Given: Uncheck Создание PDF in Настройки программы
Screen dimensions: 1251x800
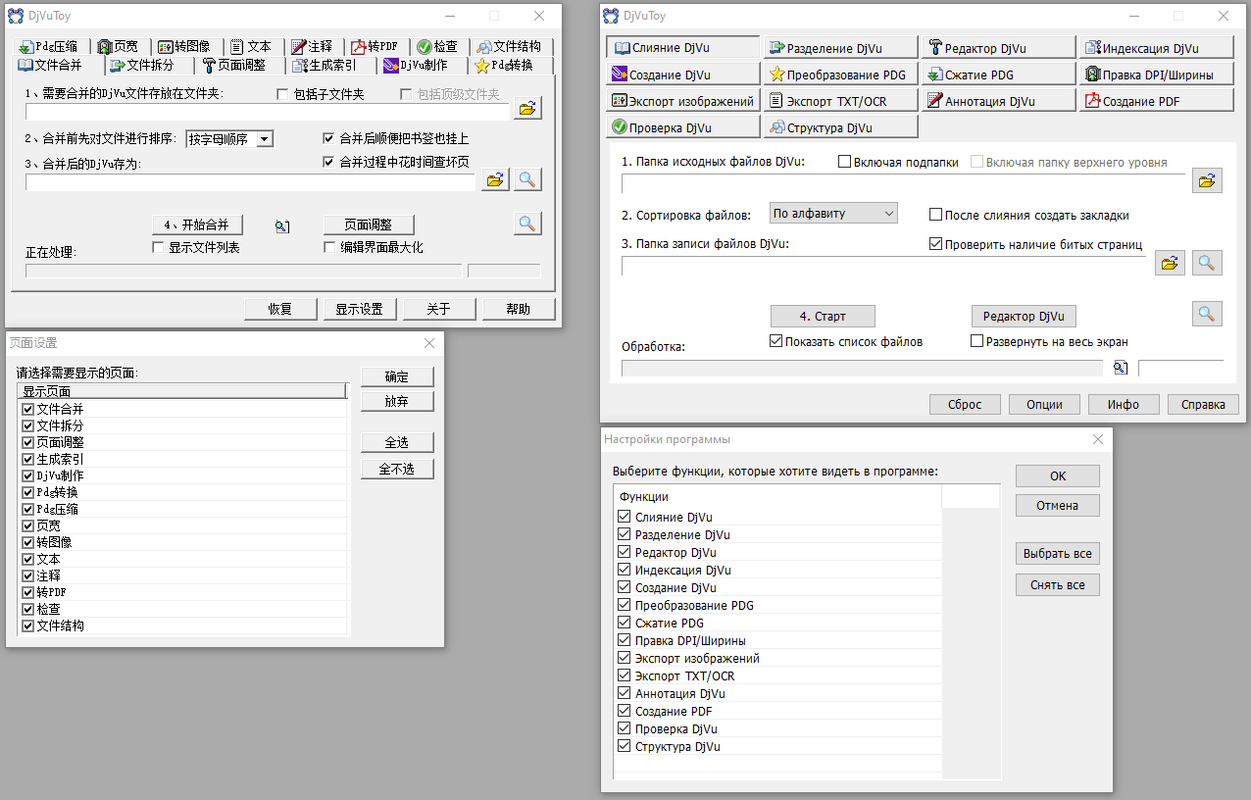Looking at the screenshot, I should tap(624, 711).
